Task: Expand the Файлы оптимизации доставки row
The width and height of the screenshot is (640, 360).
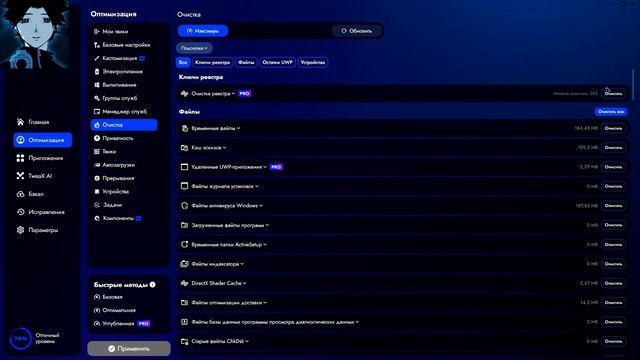Action: click(265, 302)
